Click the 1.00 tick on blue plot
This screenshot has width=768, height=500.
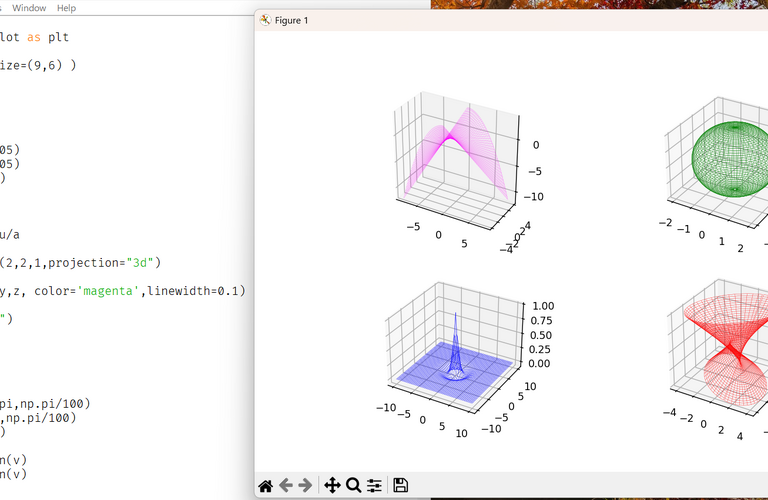coord(543,306)
